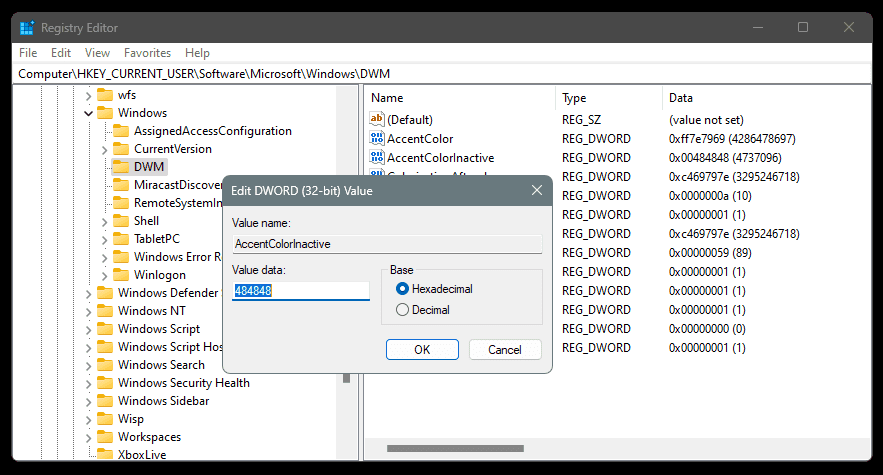Viewport: 883px width, 475px height.
Task: Click the Windows Security Health folder icon
Action: coord(105,383)
